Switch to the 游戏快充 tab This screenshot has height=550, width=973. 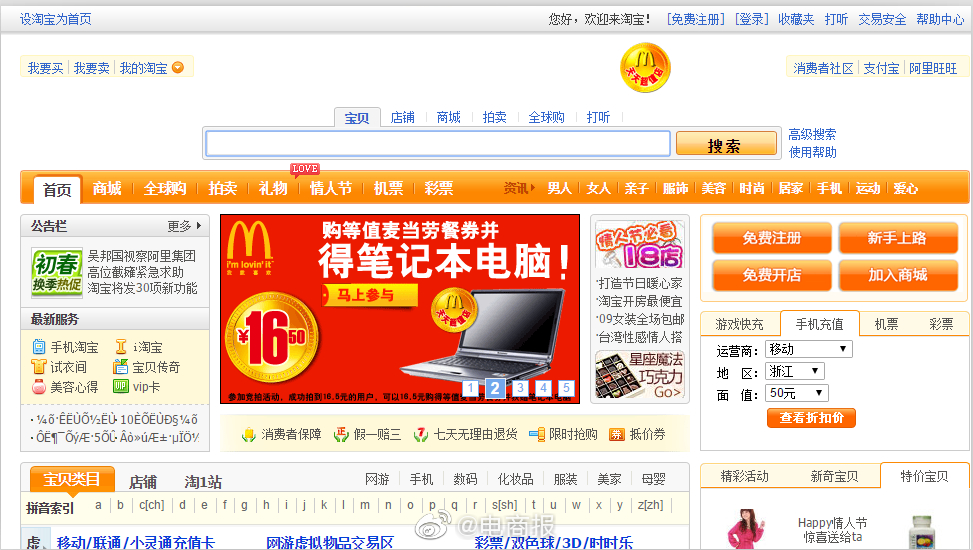pos(739,324)
